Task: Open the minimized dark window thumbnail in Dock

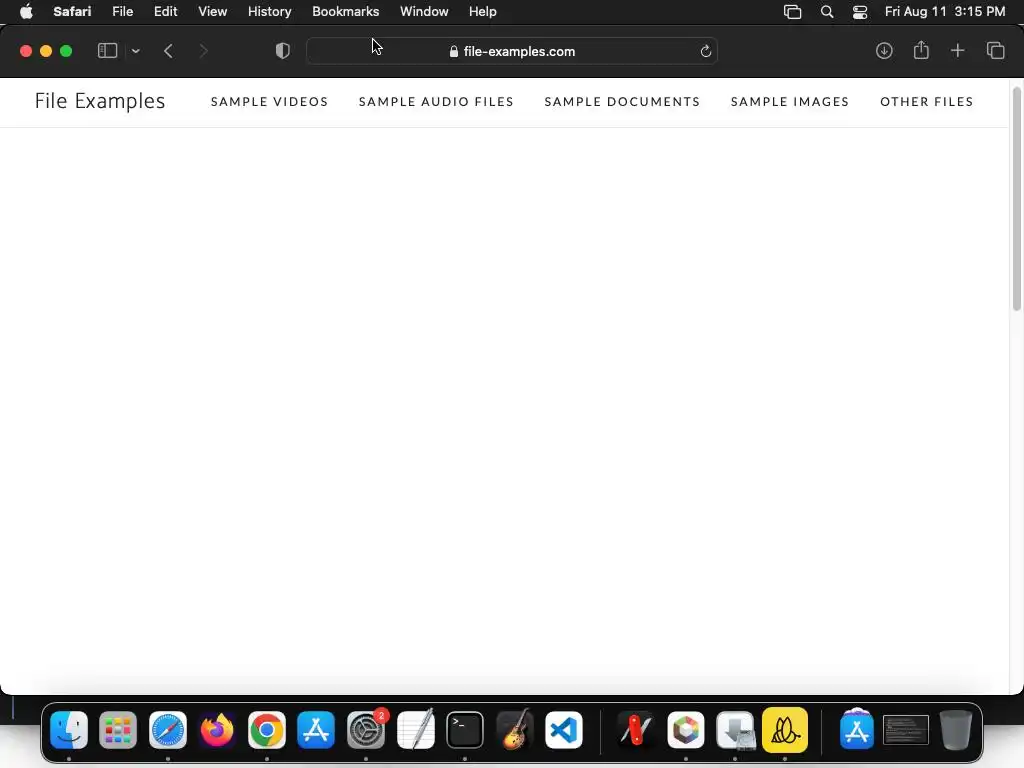Action: (x=906, y=729)
